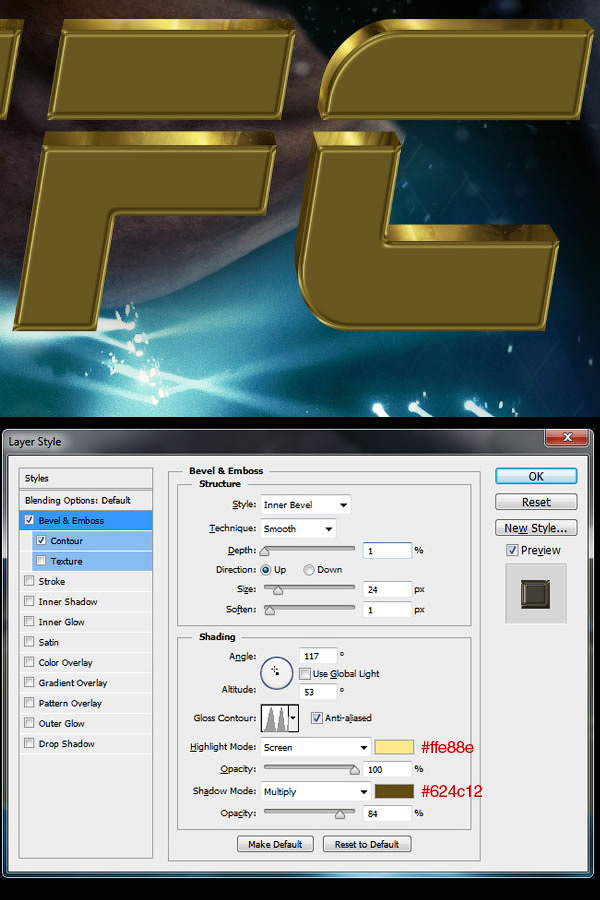The width and height of the screenshot is (600, 900).
Task: Click the New Style... button
Action: (x=536, y=527)
